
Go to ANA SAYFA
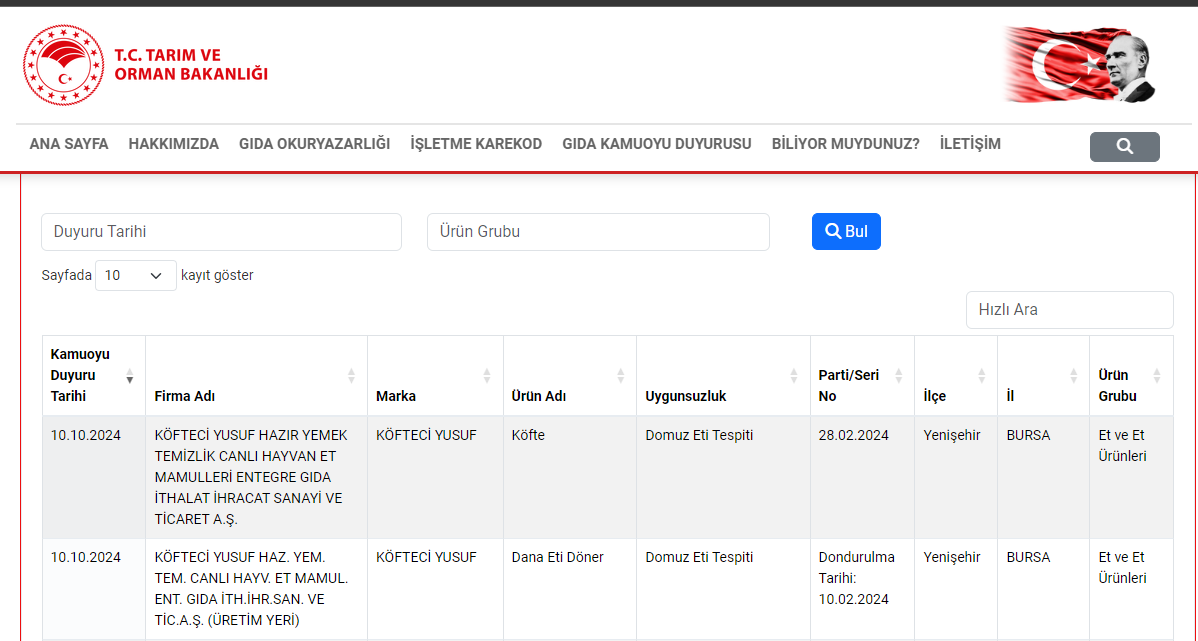pyautogui.click(x=69, y=144)
